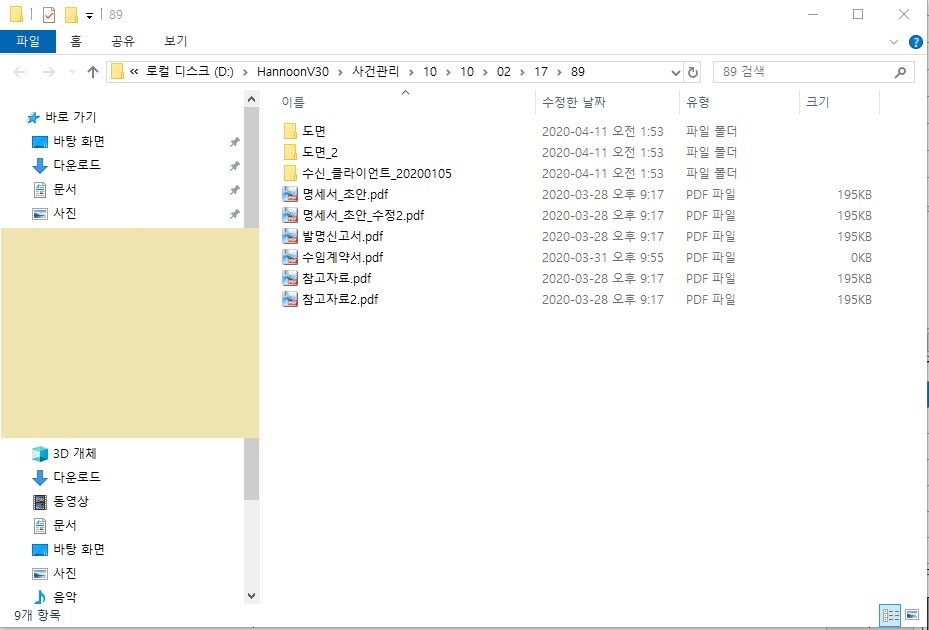Screen dimensions: 929x630
Task: Select the 참고자료2.pdf file icon
Action: [x=290, y=299]
